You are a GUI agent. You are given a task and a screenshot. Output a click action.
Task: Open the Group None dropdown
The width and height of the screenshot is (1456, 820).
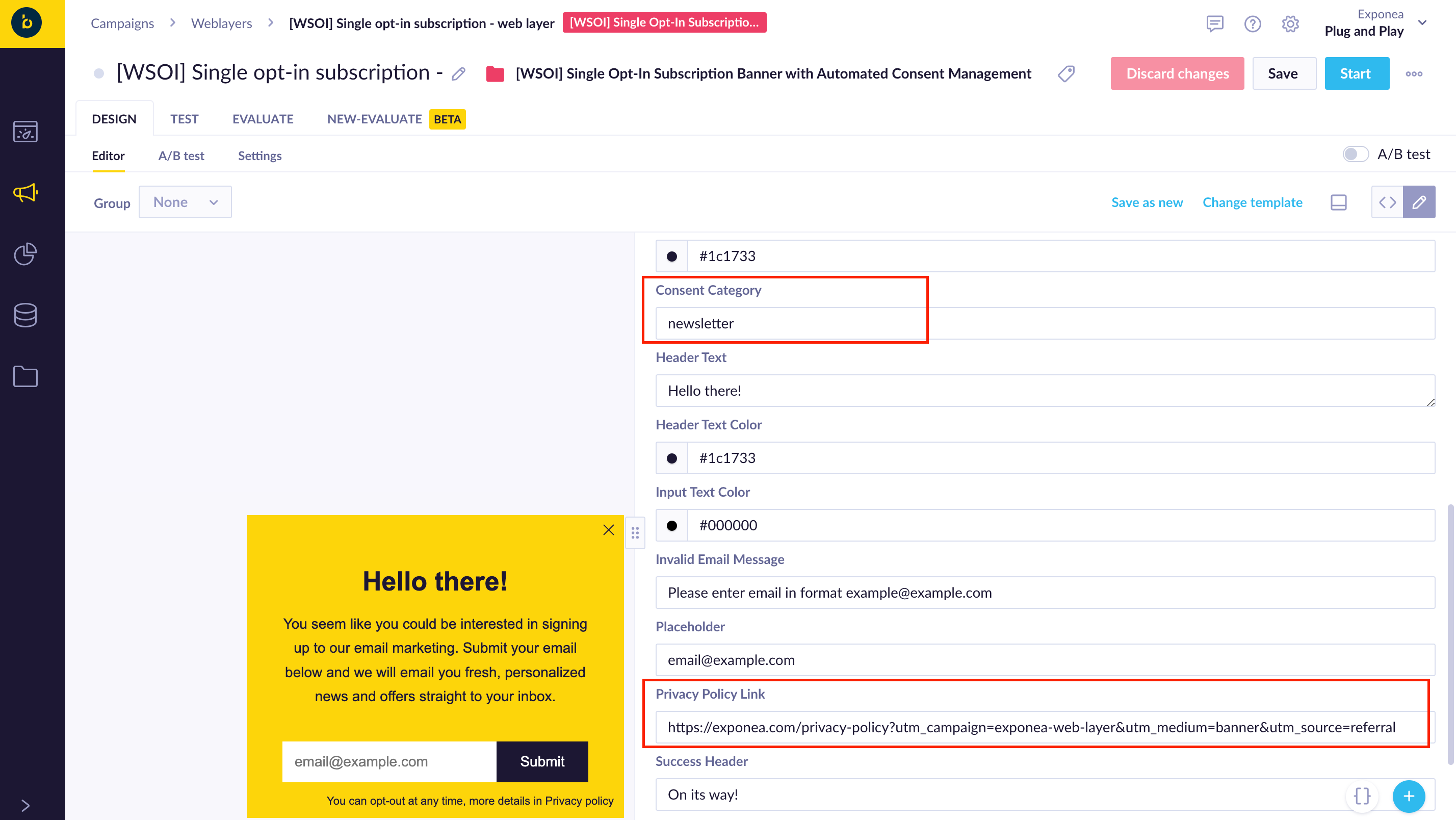click(185, 202)
